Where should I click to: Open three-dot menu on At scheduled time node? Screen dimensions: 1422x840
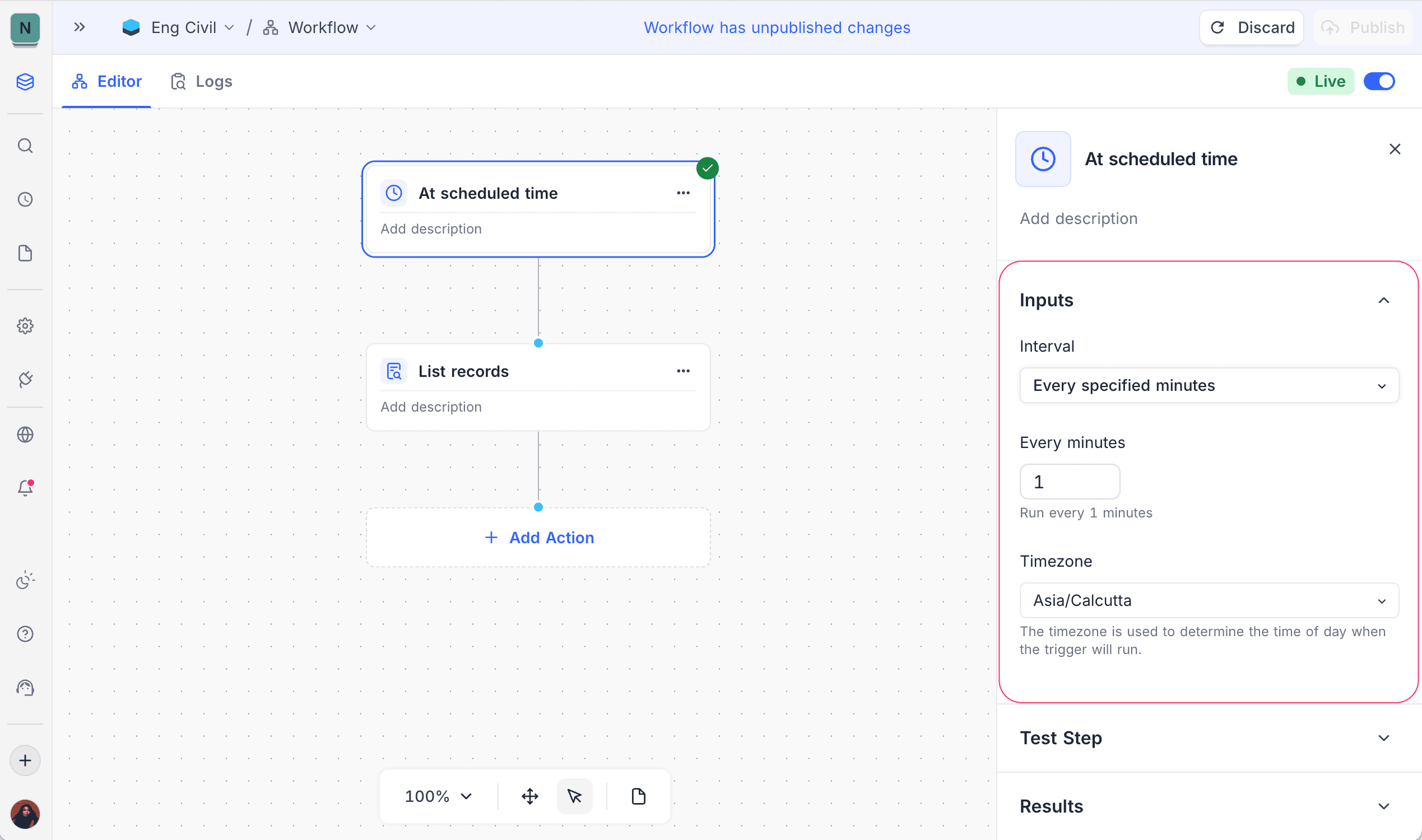[683, 193]
